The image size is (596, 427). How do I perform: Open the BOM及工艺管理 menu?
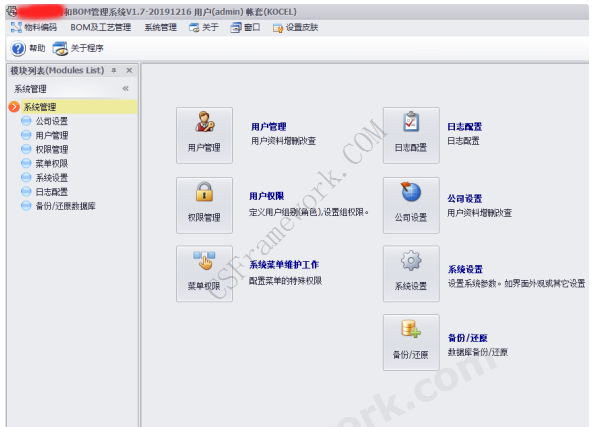point(101,27)
